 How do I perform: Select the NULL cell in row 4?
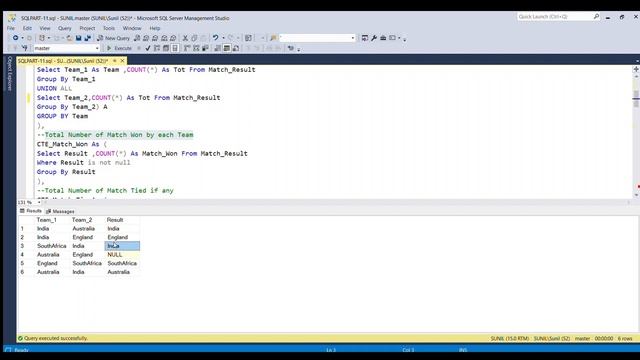(122, 254)
